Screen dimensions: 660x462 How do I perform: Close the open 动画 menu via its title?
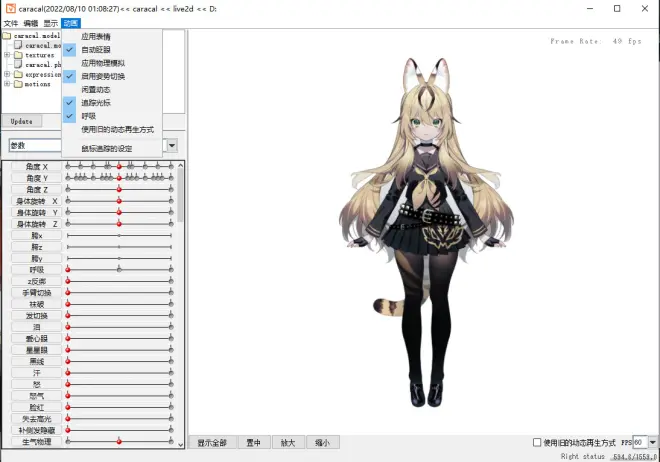tap(71, 23)
